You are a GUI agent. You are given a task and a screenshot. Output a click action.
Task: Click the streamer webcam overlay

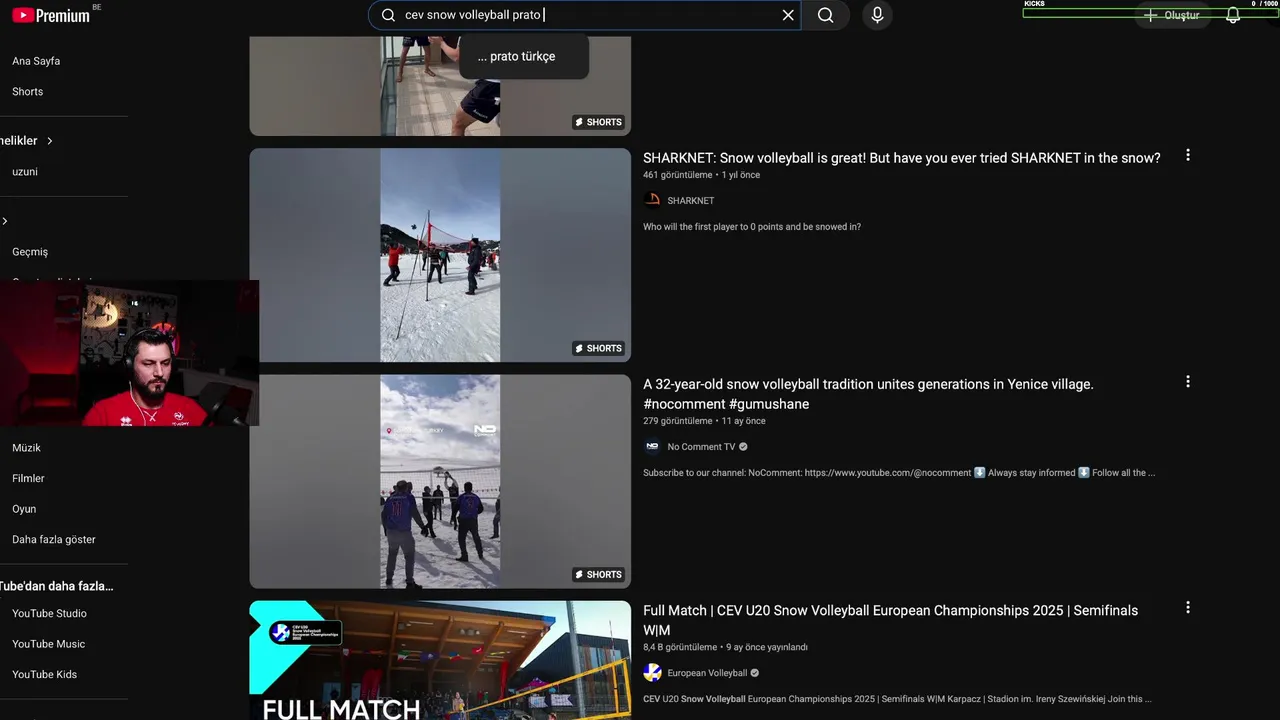[129, 353]
